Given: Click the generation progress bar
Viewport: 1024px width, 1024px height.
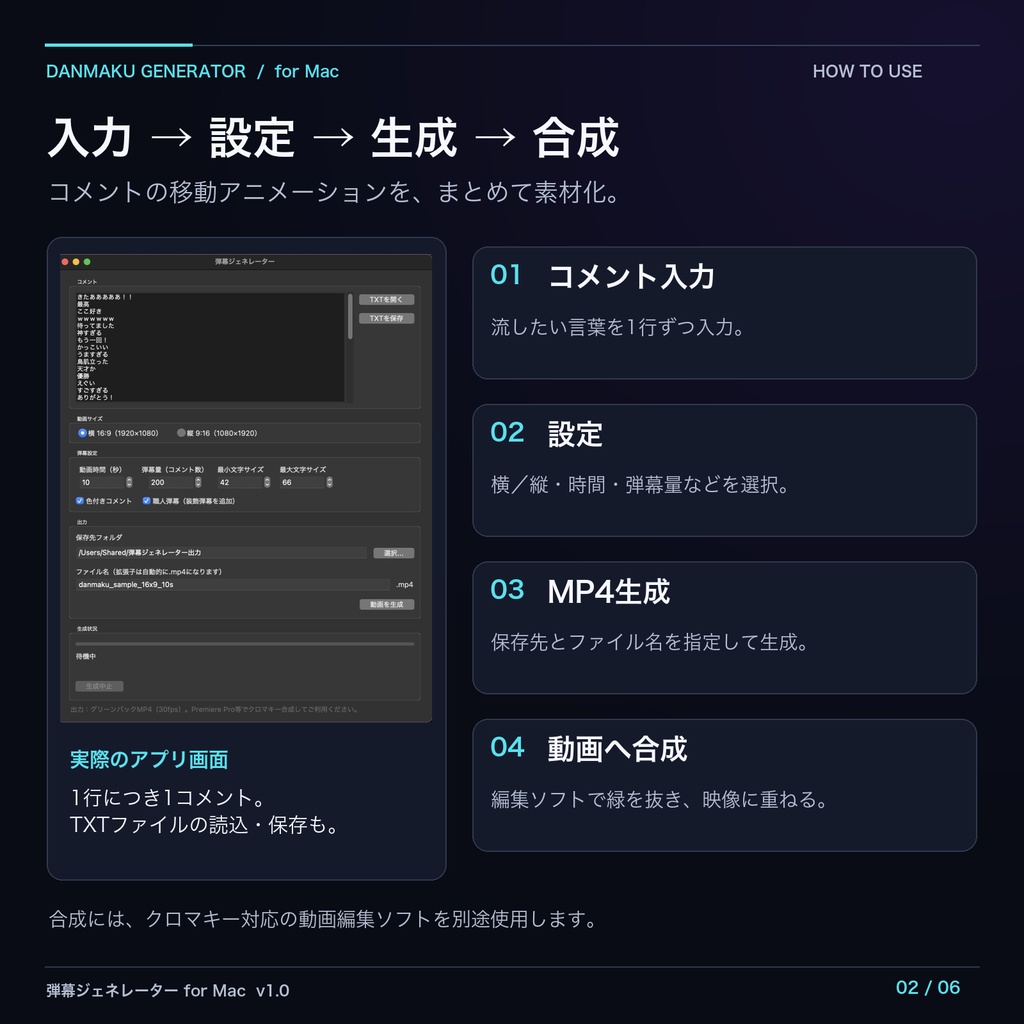Looking at the screenshot, I should click(x=245, y=644).
